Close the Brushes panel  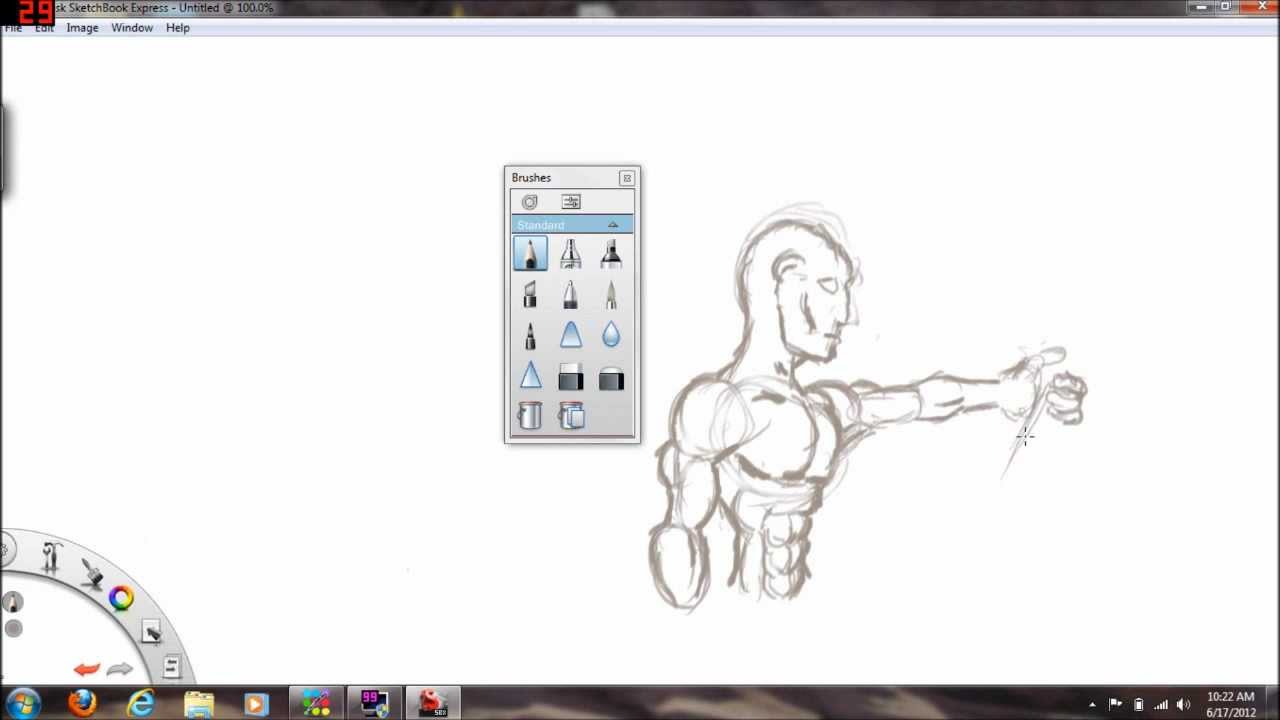[627, 178]
